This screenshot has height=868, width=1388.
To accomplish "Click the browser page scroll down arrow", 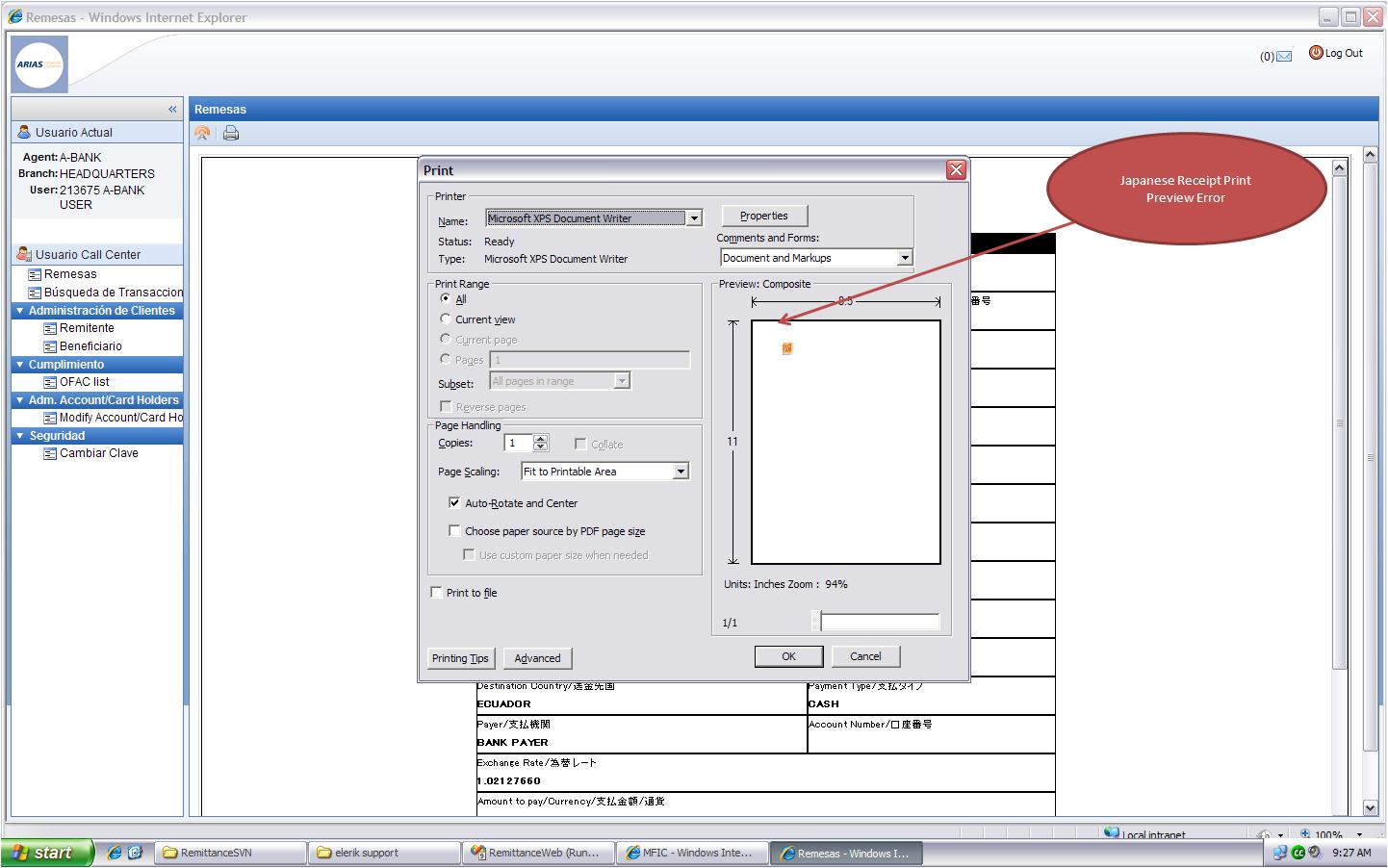I will pyautogui.click(x=1371, y=808).
